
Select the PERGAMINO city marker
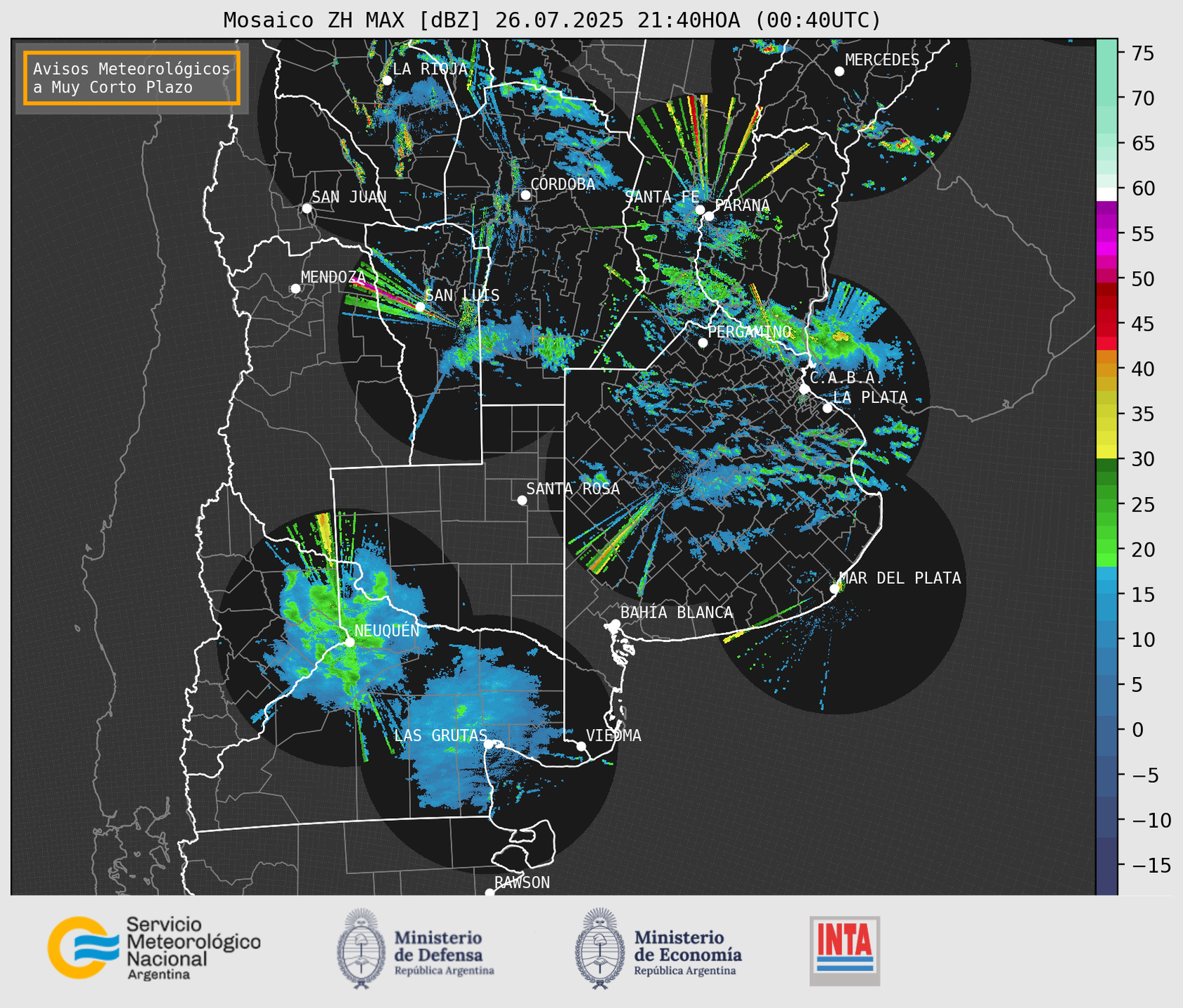(x=703, y=343)
